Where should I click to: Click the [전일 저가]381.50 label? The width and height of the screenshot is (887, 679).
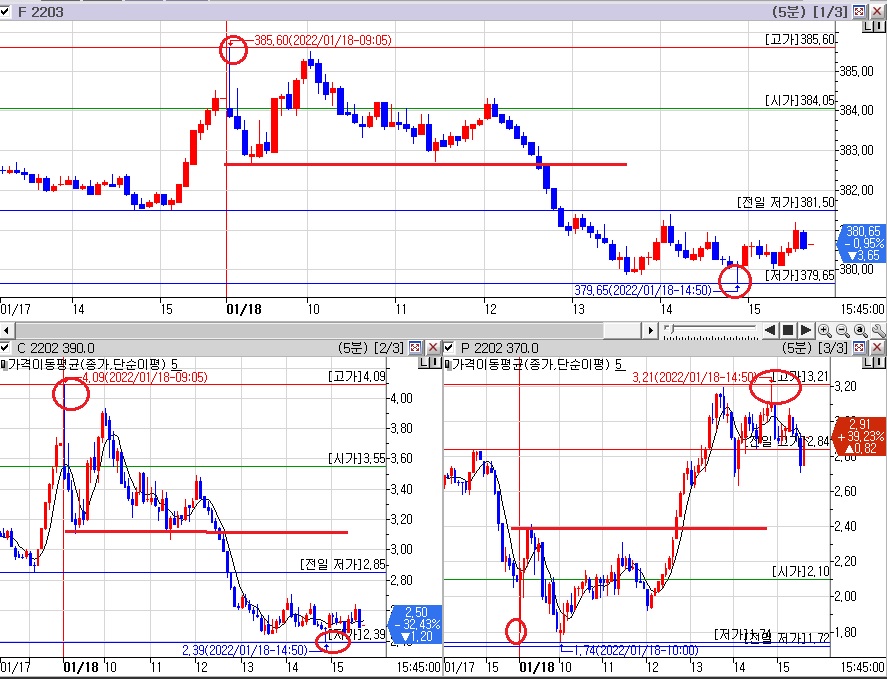point(786,203)
